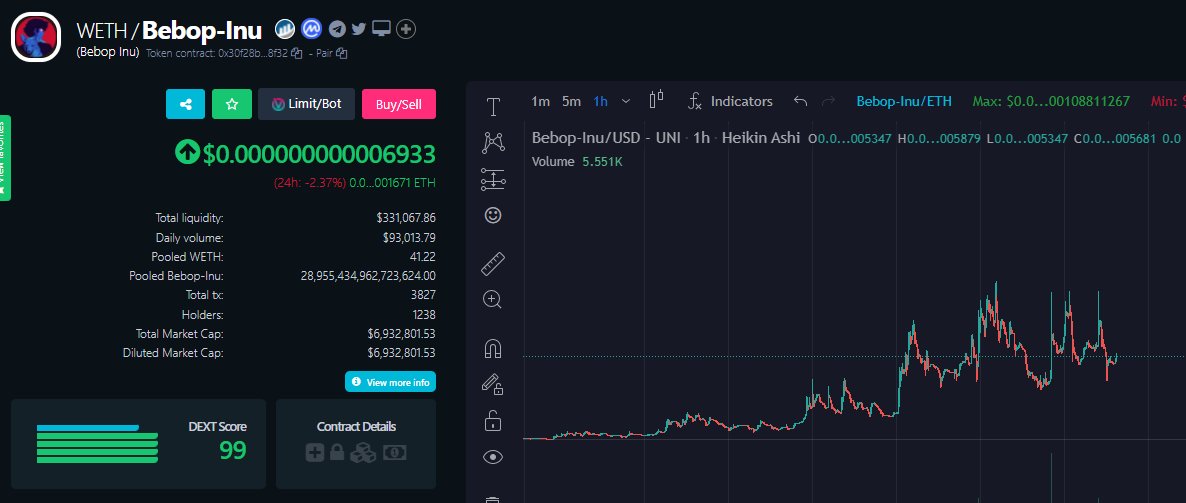Open the Telegram link icon
This screenshot has width=1186, height=503.
[337, 29]
